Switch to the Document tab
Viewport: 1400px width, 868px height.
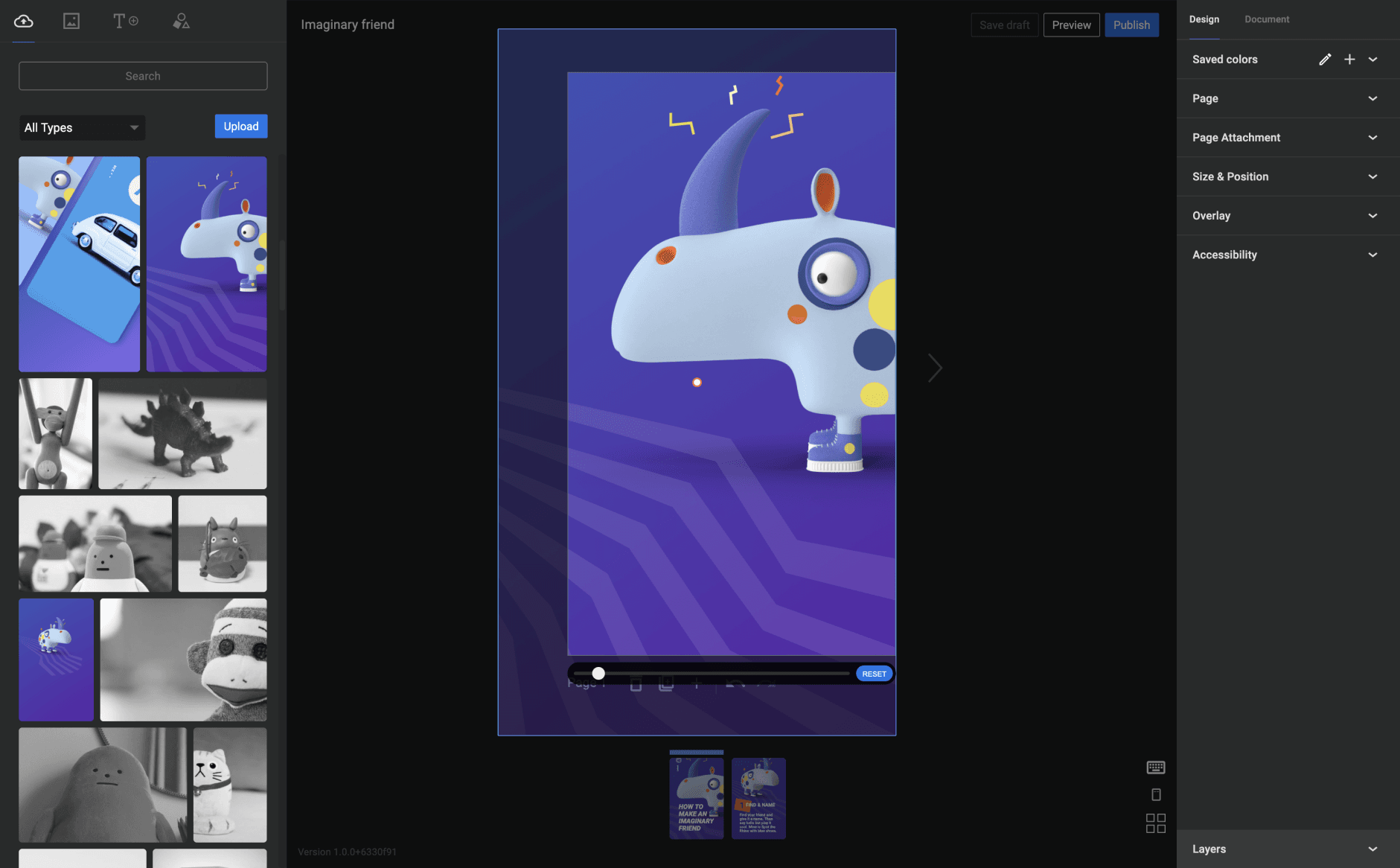(1267, 19)
